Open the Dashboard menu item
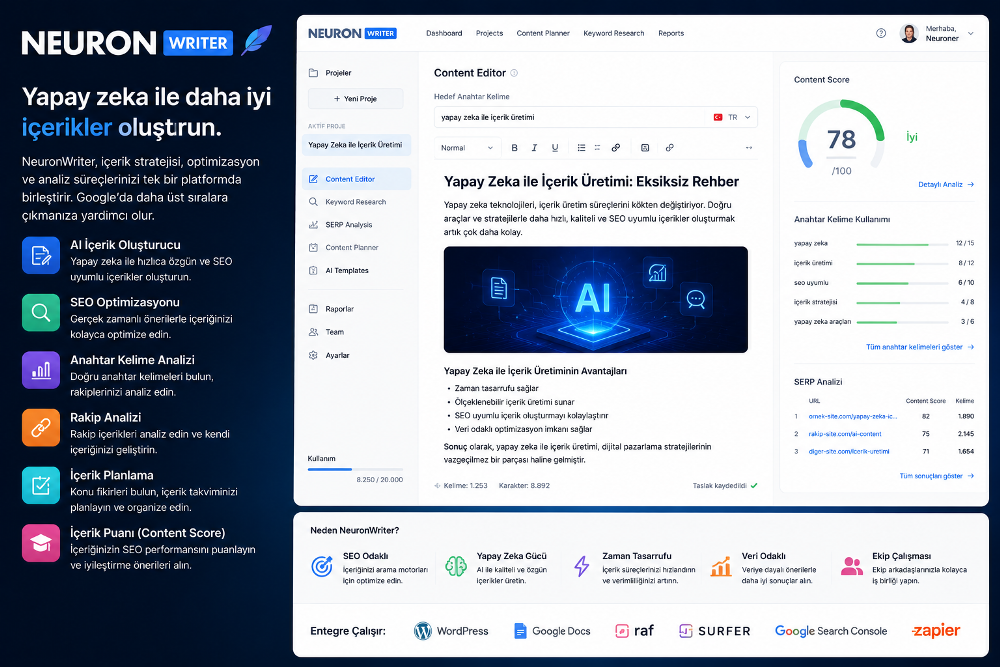 coord(444,33)
